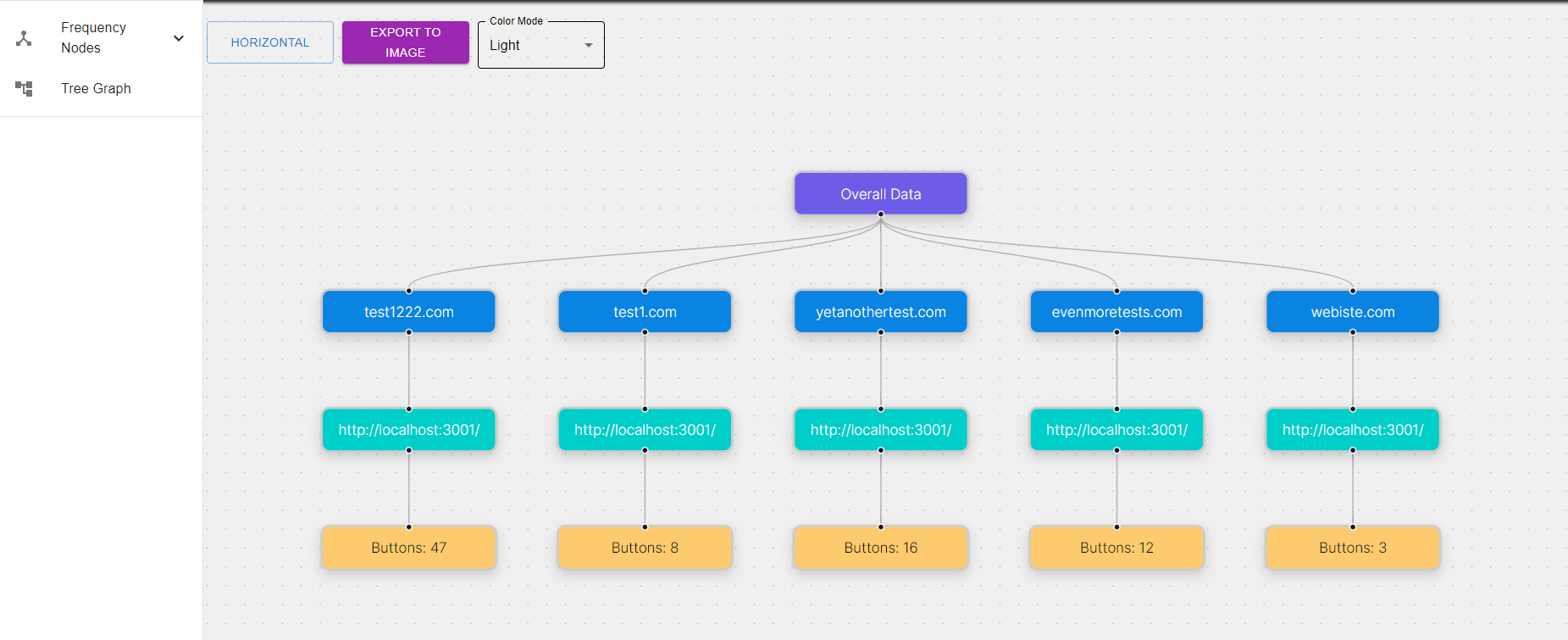Click the EXPORT TO IMAGE button

pyautogui.click(x=406, y=42)
